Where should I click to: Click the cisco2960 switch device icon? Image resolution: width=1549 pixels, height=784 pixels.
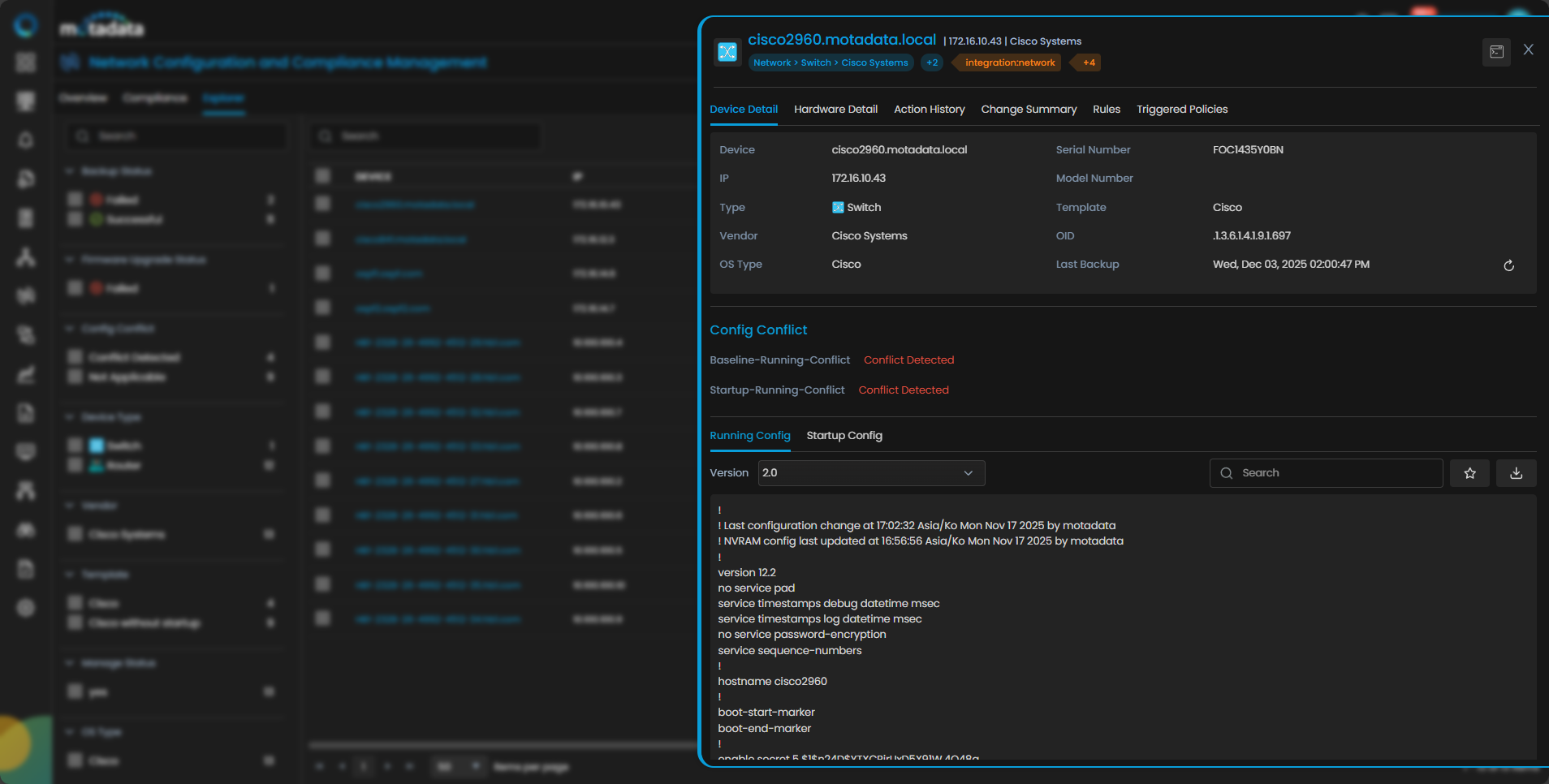coord(727,52)
